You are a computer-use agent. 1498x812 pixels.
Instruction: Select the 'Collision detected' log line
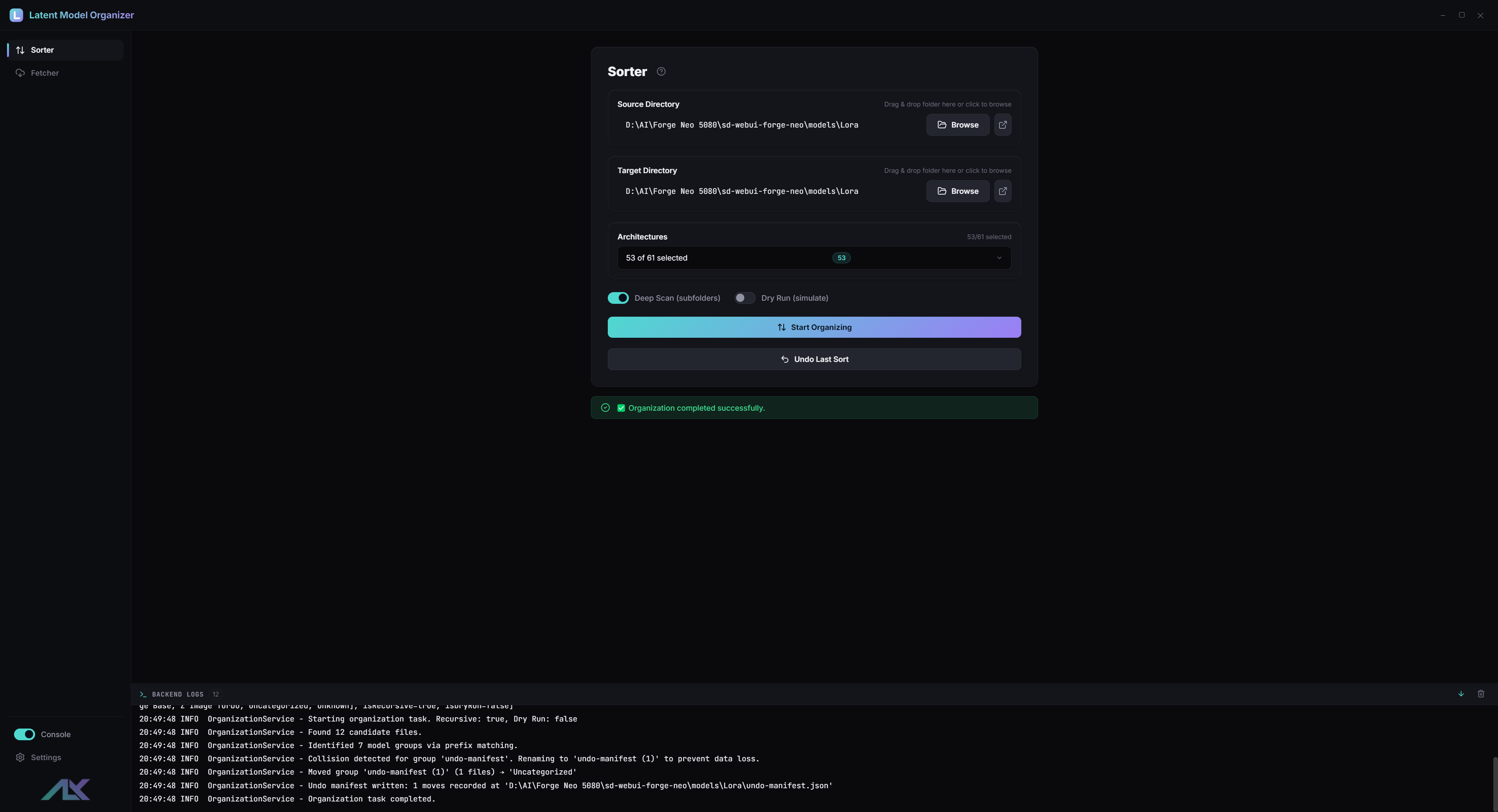[x=449, y=759]
